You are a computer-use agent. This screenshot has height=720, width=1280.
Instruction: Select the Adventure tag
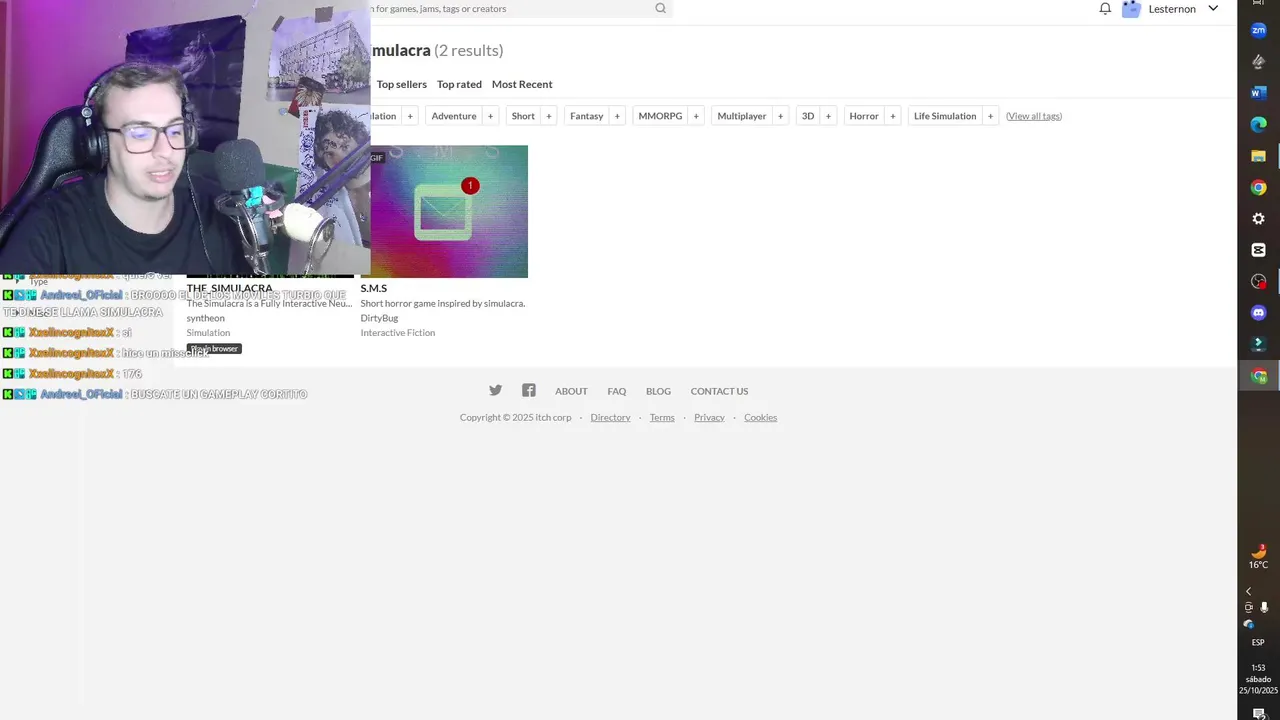[x=454, y=116]
